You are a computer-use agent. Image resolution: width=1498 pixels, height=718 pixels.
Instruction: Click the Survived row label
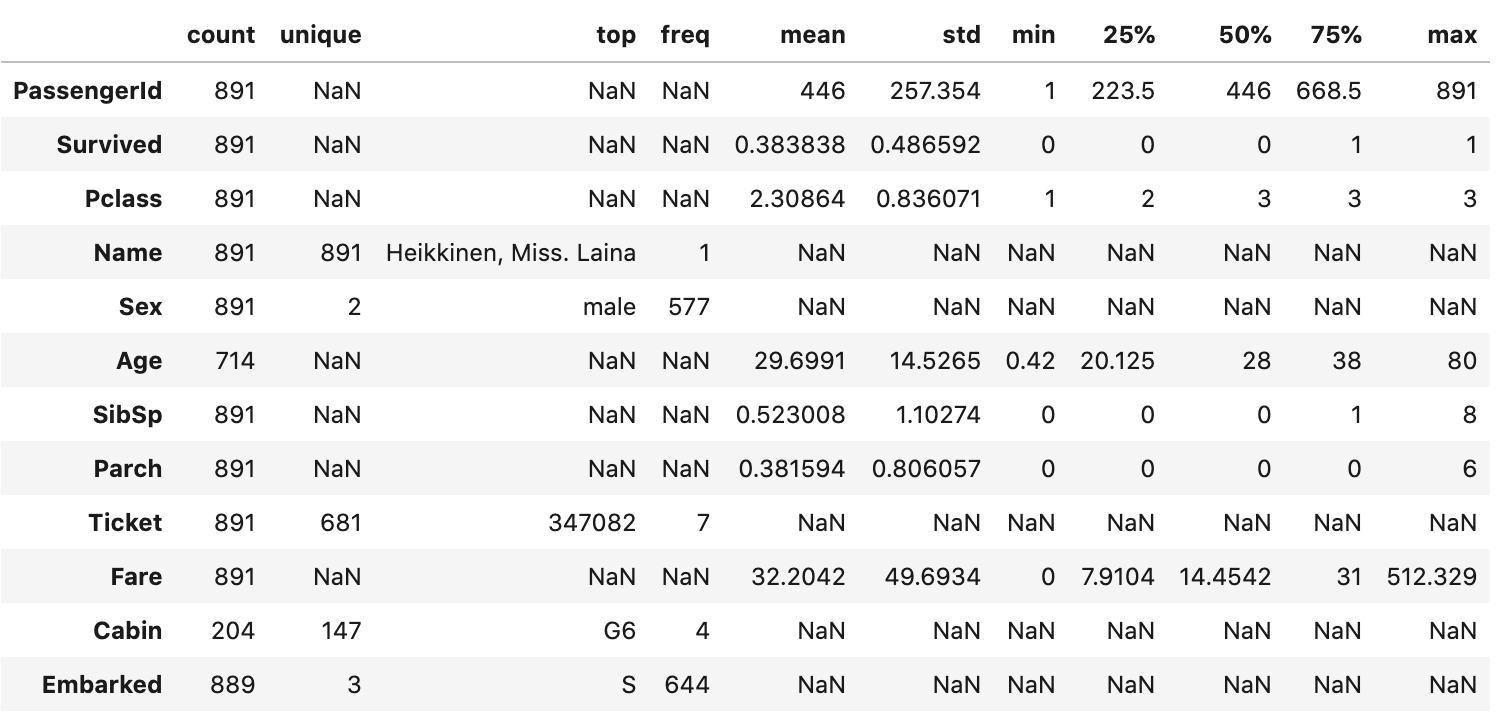click(109, 145)
